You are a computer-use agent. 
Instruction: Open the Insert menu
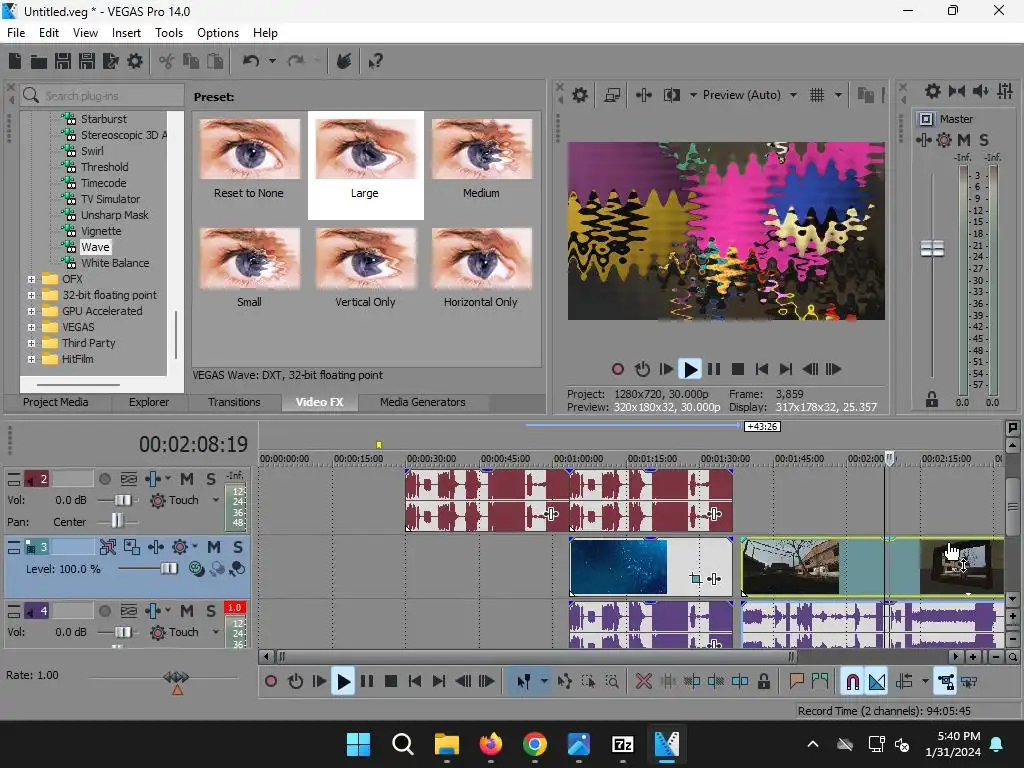tap(126, 33)
